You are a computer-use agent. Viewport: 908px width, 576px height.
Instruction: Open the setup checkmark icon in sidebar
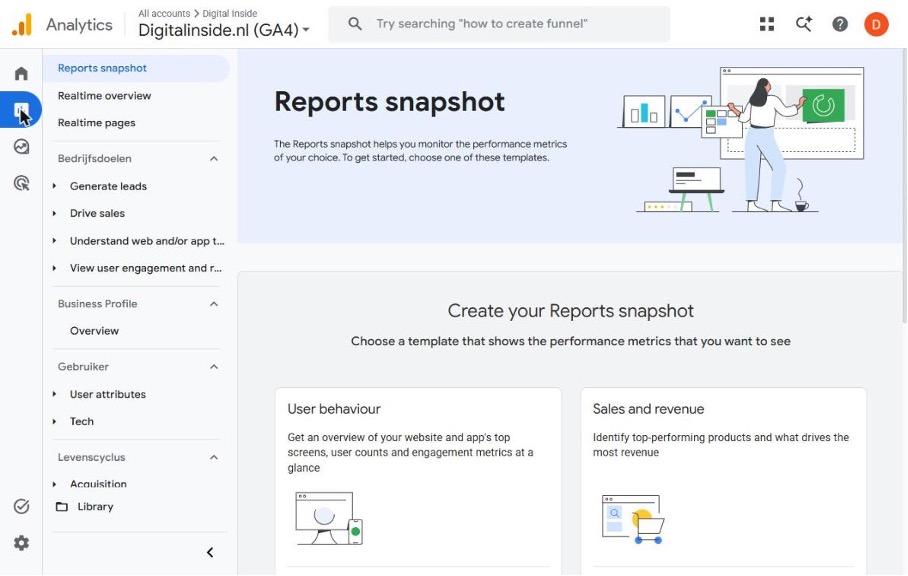[21, 507]
